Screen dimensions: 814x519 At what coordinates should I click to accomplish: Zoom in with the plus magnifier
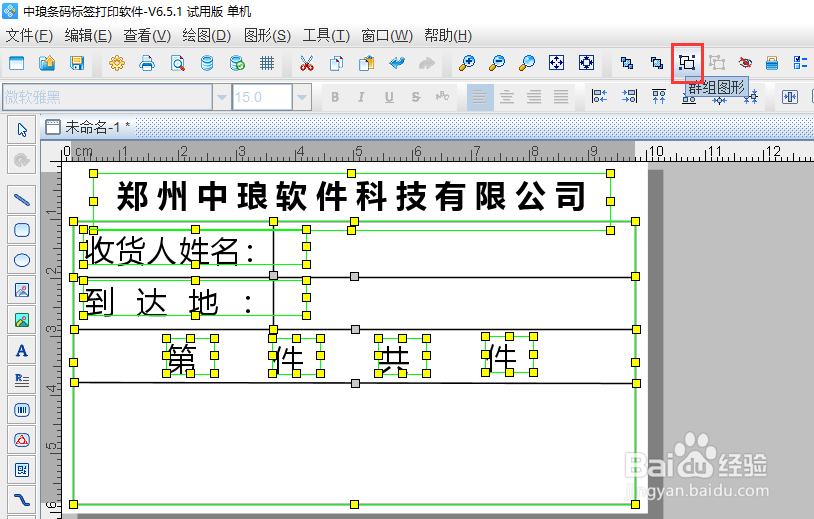point(467,63)
